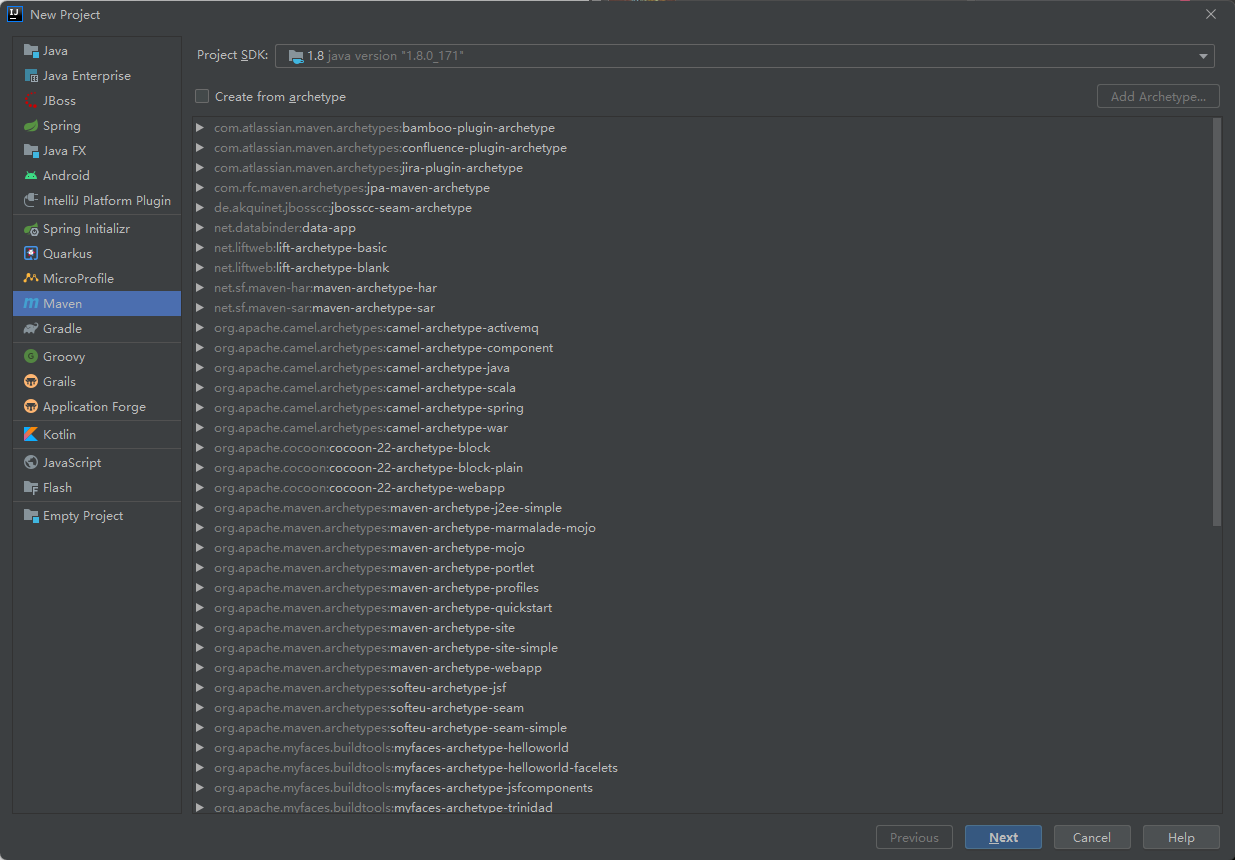Choose Kotlin project type
The height and width of the screenshot is (860, 1235).
[97, 435]
